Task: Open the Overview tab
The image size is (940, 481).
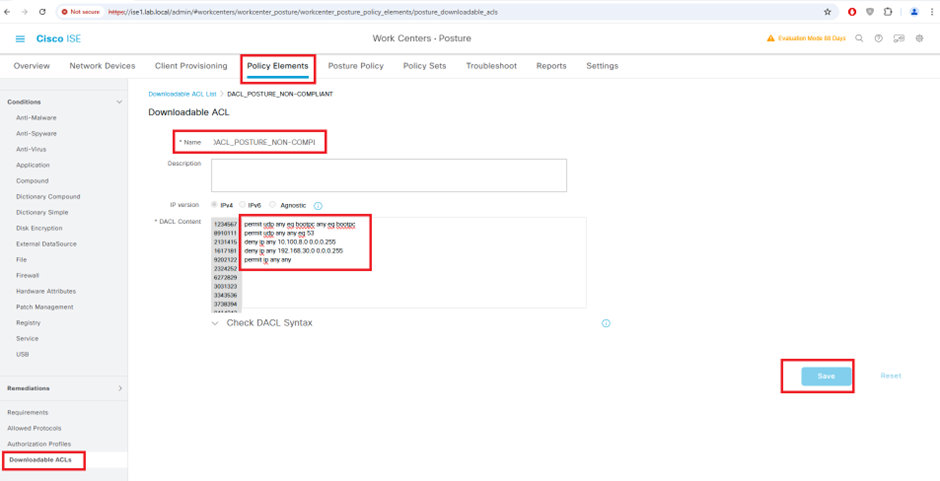Action: (x=32, y=66)
